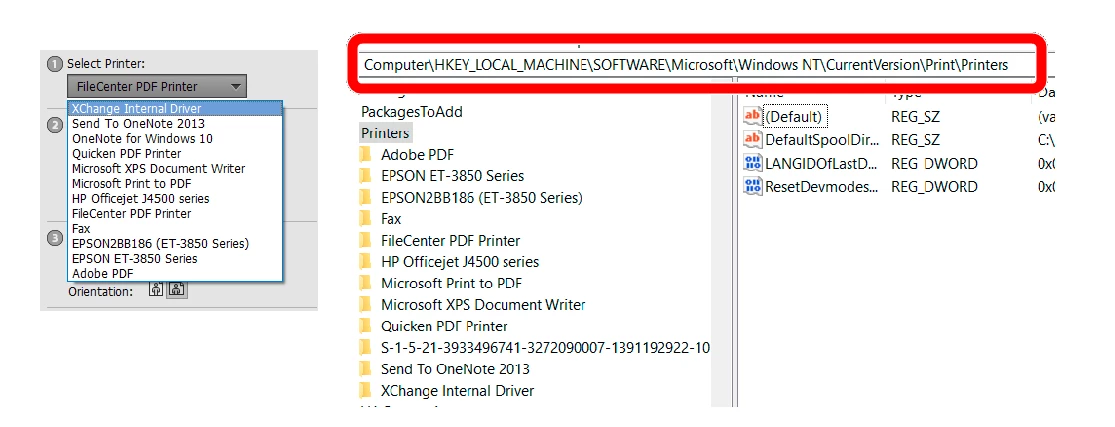The image size is (1115, 427).
Task: Select the (Default) registry value
Action: click(793, 116)
